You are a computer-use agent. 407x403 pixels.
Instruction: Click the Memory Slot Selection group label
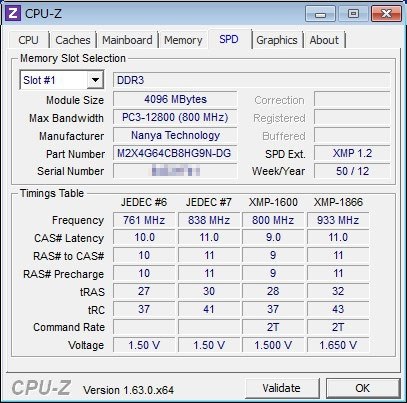(73, 58)
